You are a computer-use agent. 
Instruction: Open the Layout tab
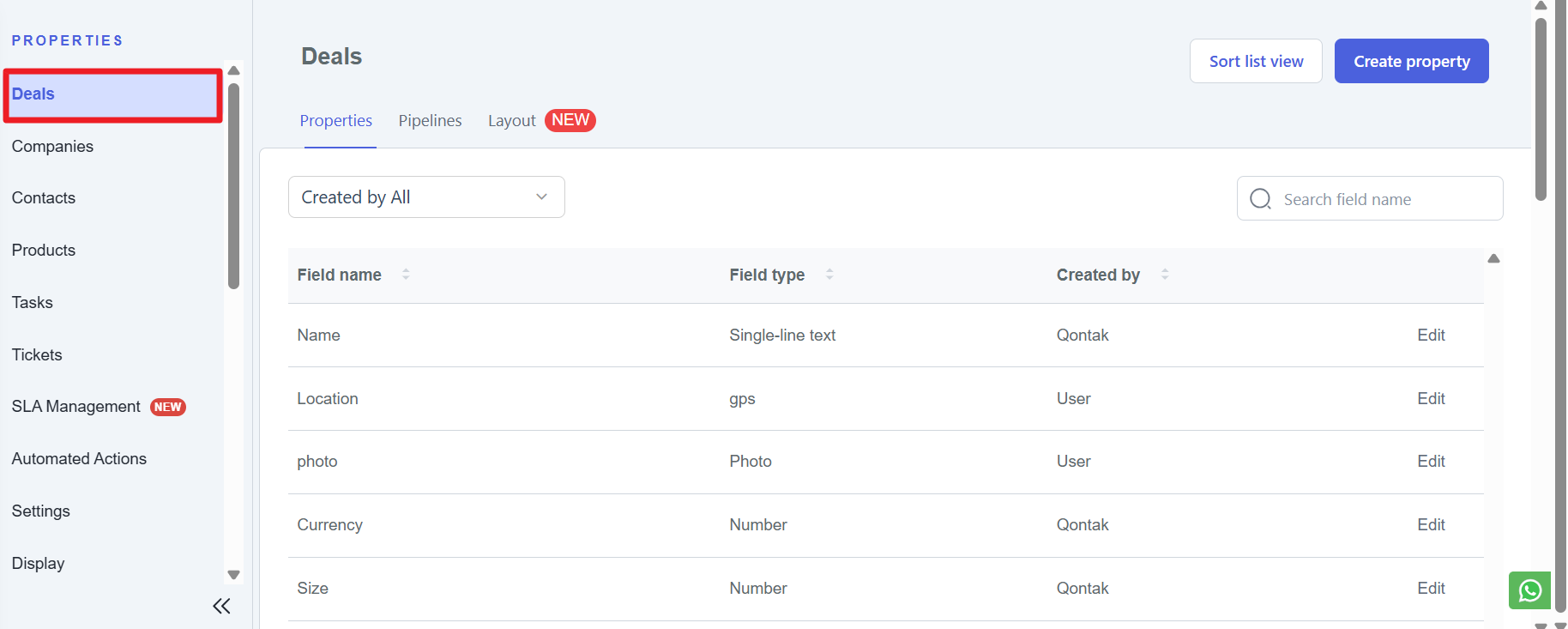[x=512, y=121]
